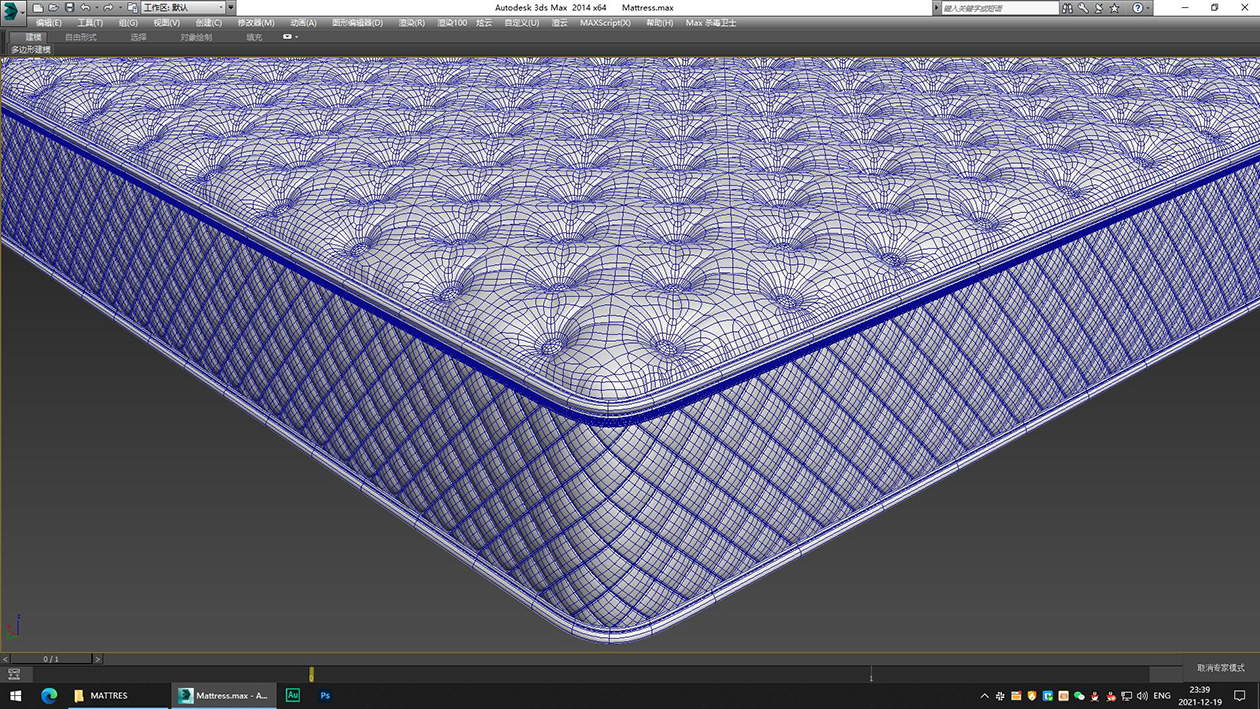
Task: Save the scene with the floppy disk icon
Action: (69, 8)
